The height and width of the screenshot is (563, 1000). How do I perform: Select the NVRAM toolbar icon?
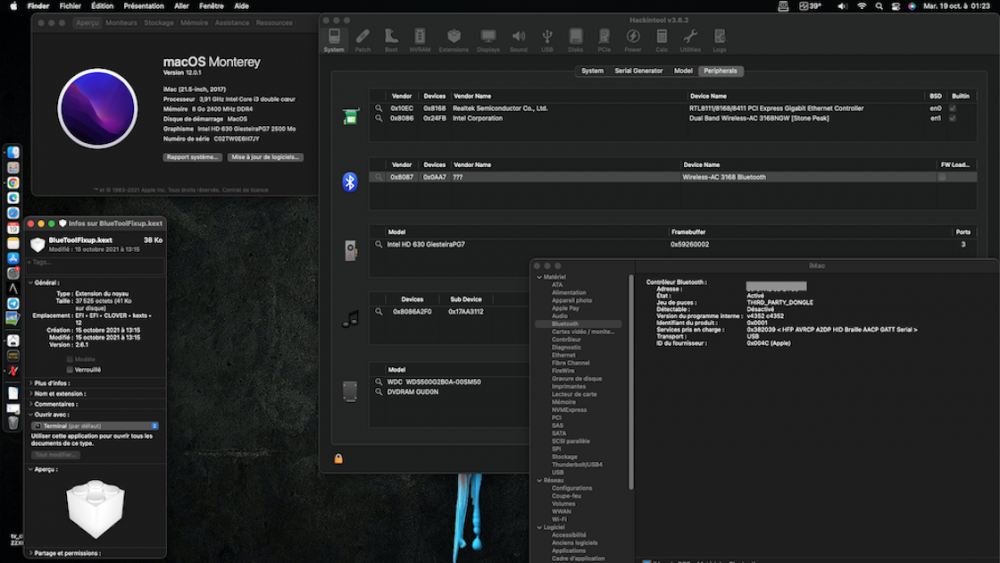point(420,40)
